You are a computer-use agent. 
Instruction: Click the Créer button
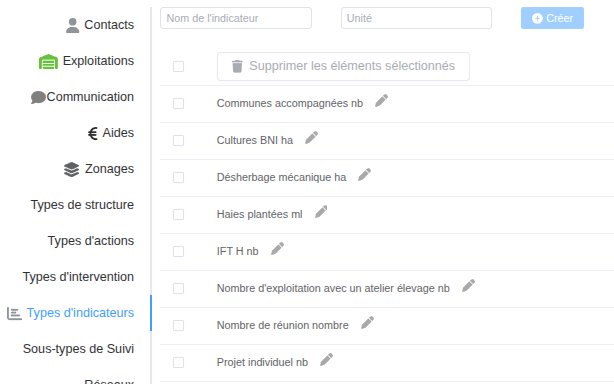[x=552, y=18]
